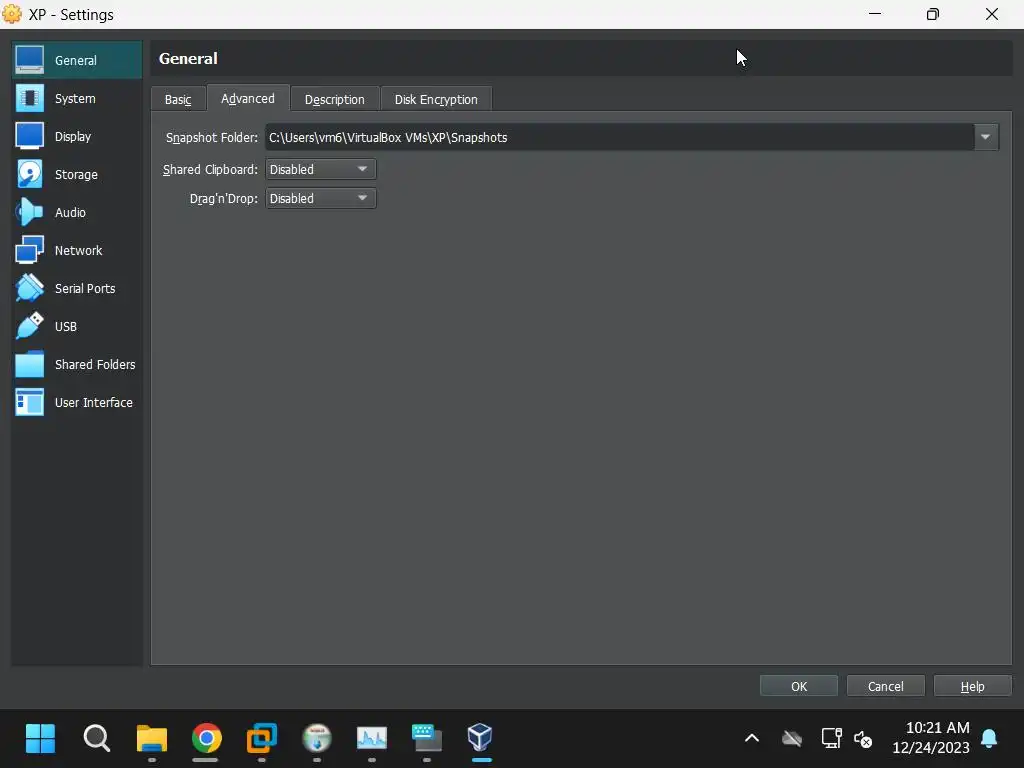The width and height of the screenshot is (1024, 768).
Task: Switch to the Description tab
Action: coord(335,99)
